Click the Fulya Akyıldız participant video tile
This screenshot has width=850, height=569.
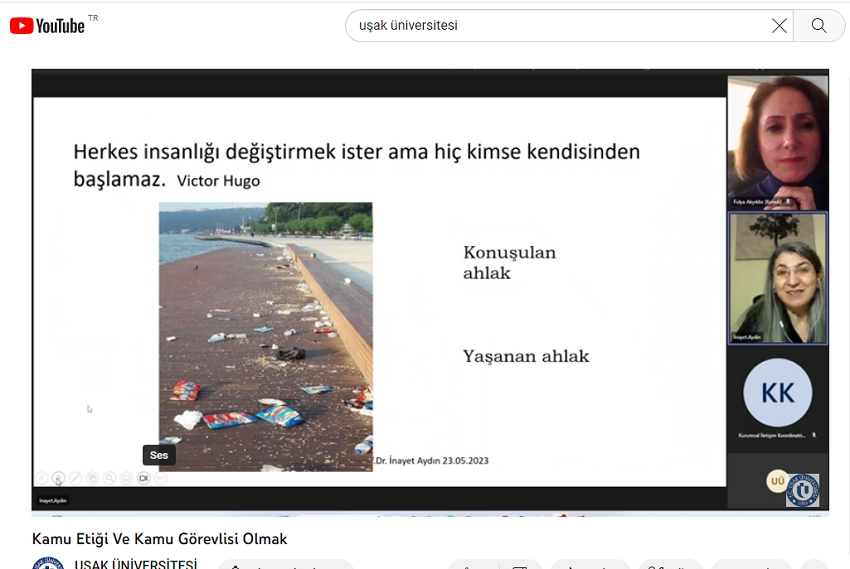tap(777, 140)
